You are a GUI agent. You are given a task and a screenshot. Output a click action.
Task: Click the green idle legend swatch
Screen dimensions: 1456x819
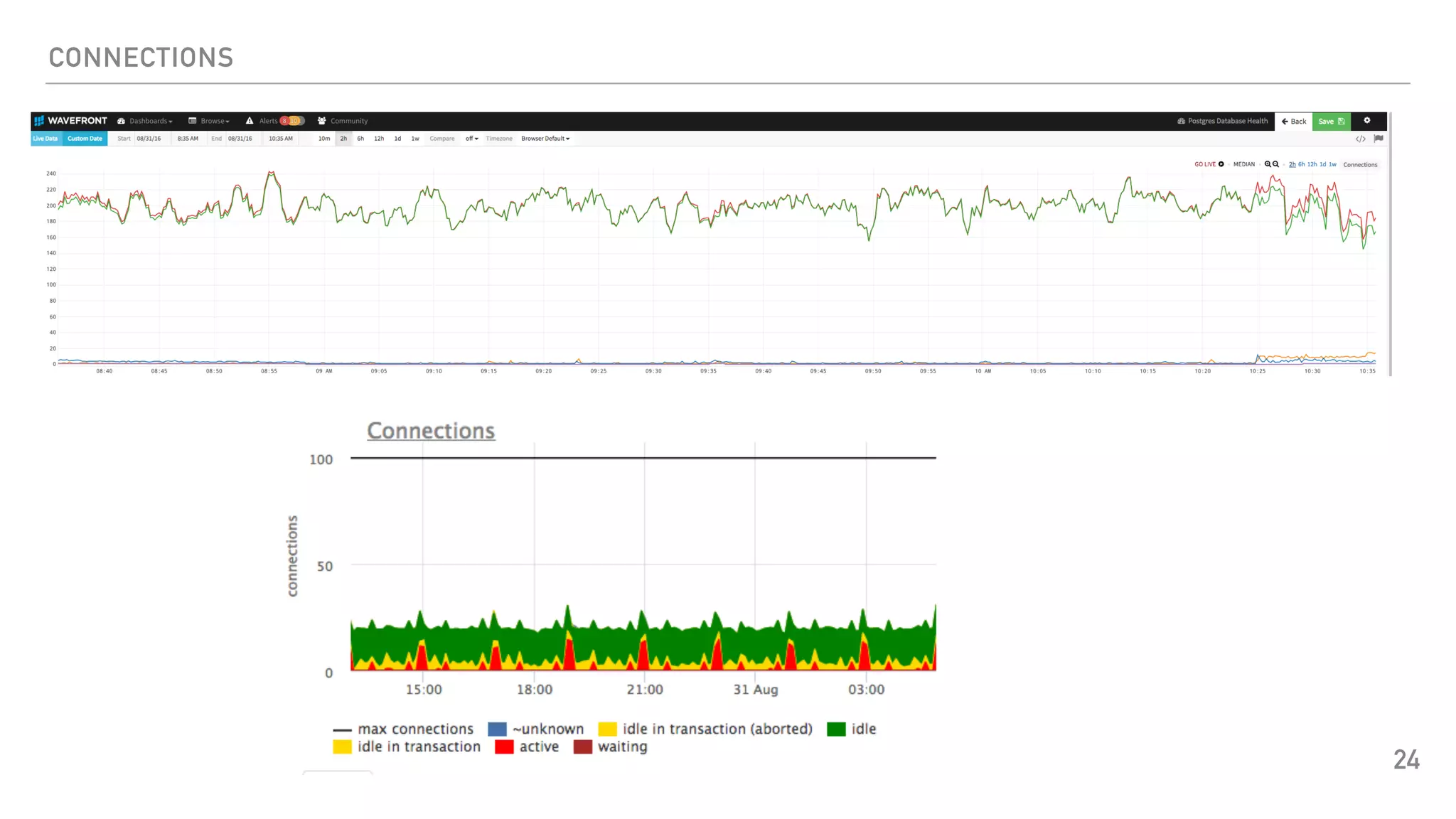(836, 729)
